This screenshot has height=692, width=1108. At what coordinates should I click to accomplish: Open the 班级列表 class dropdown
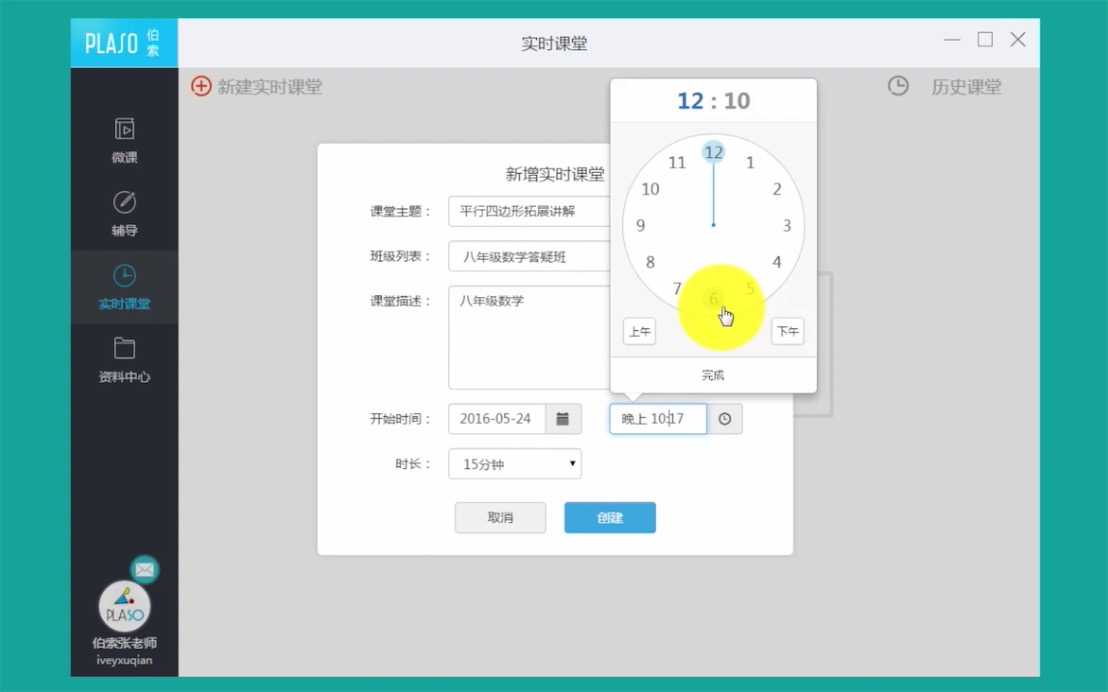(x=530, y=257)
